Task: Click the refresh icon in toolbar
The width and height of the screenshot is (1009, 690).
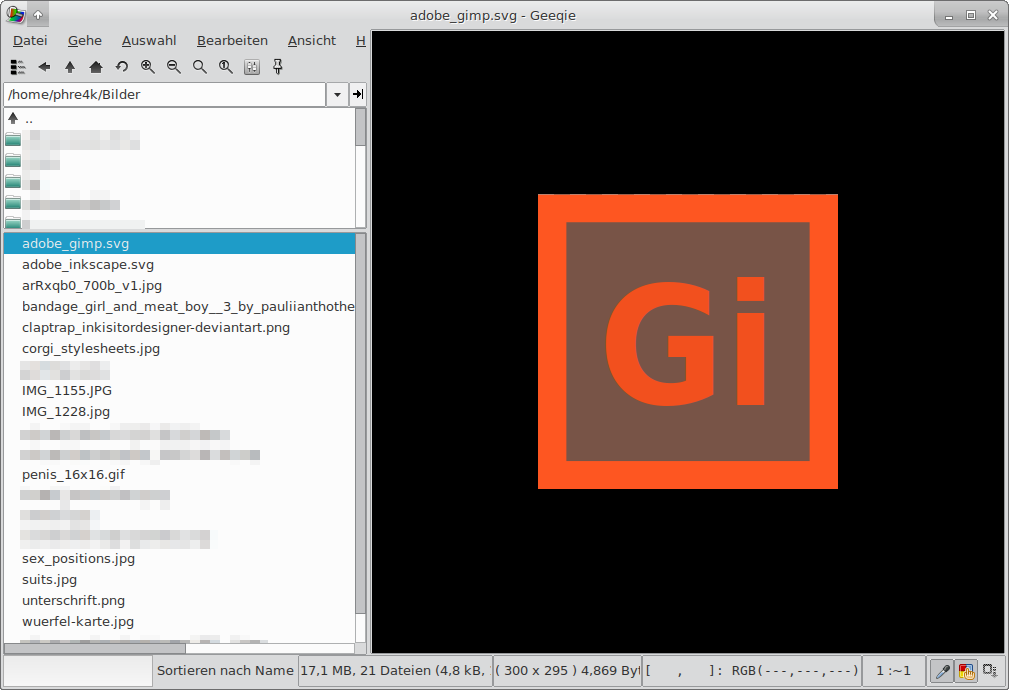Action: 122,67
